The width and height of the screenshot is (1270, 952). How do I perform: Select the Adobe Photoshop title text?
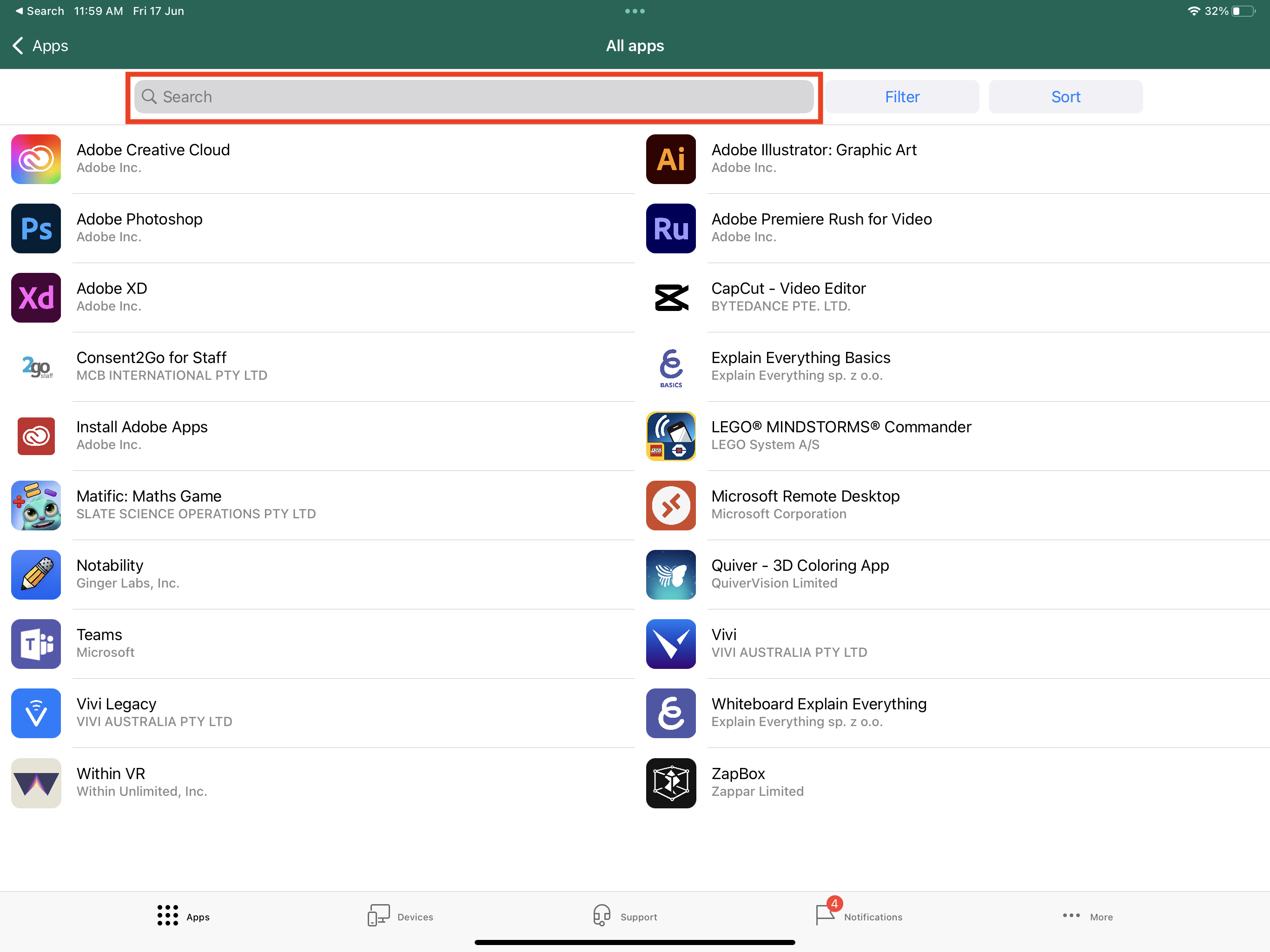139,219
